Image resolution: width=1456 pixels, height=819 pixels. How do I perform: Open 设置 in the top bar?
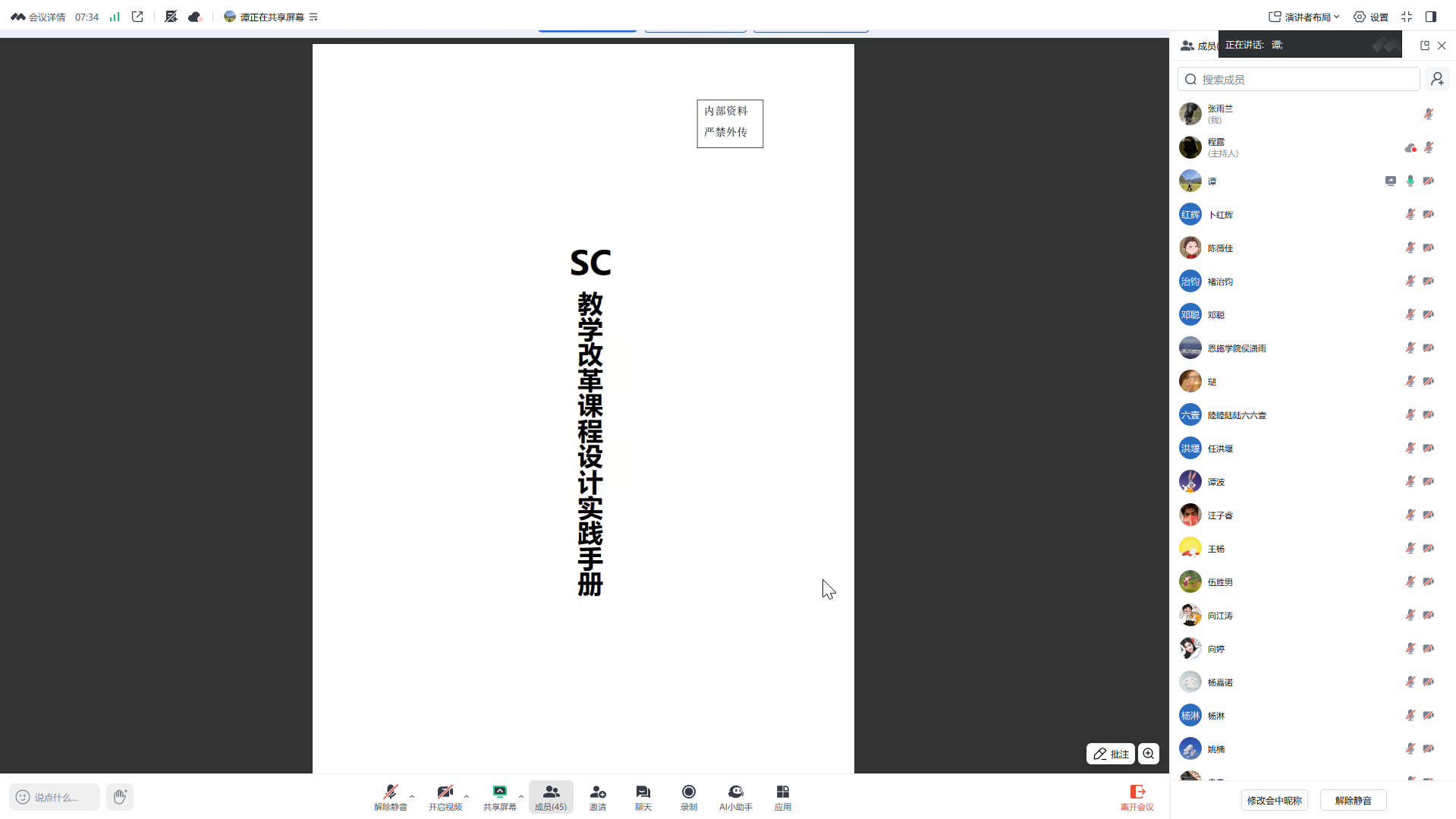(1371, 17)
